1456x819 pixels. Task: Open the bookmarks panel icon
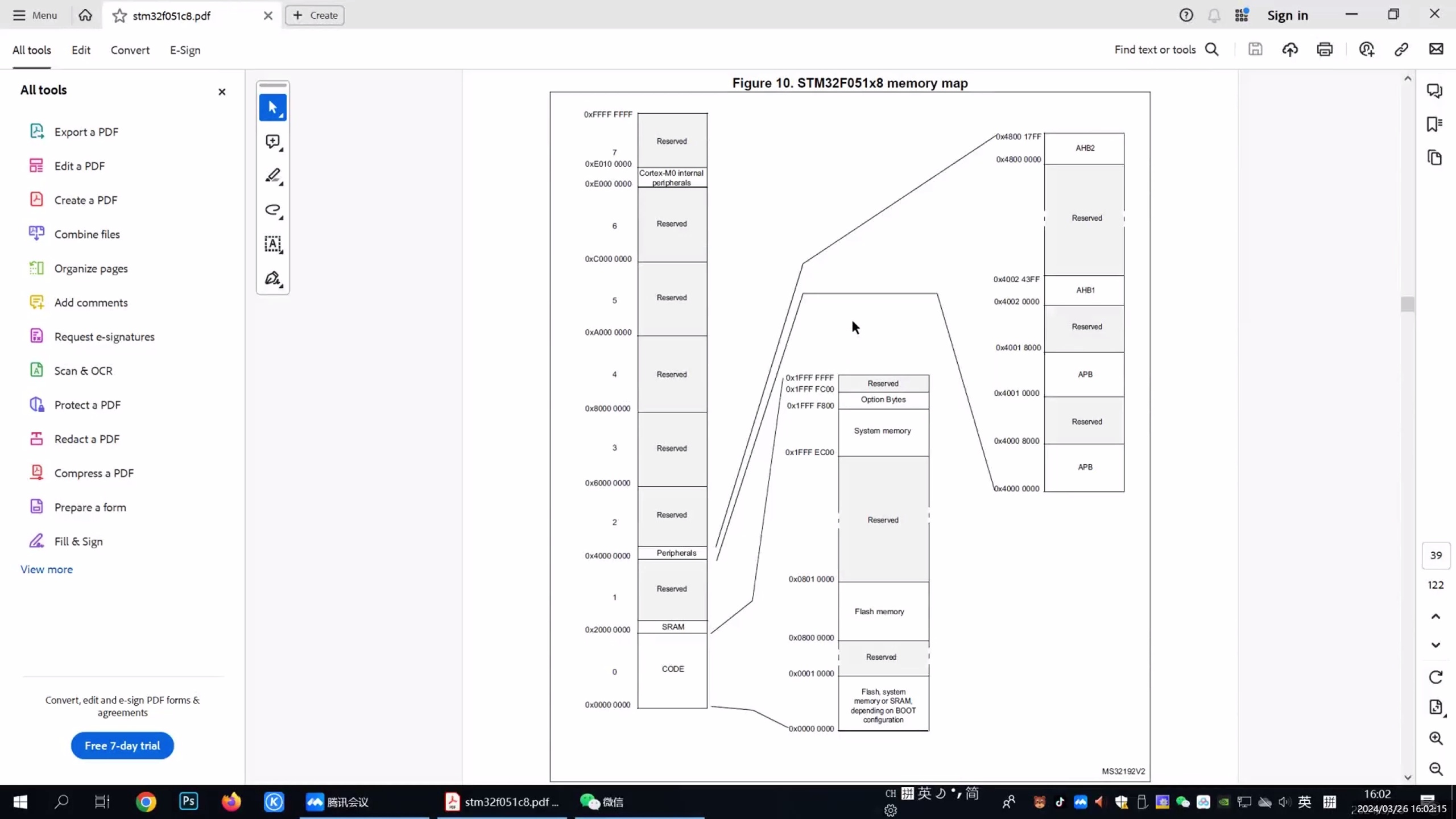pyautogui.click(x=1434, y=124)
